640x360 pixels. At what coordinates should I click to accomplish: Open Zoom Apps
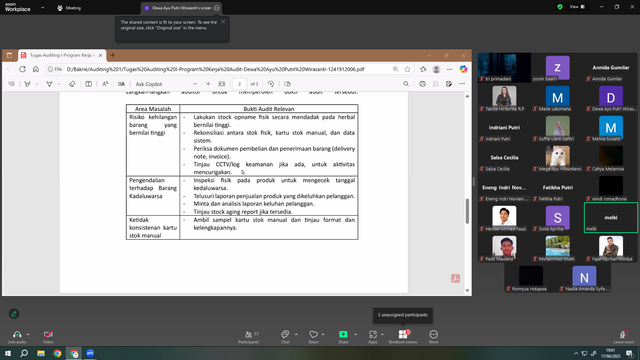pyautogui.click(x=373, y=337)
